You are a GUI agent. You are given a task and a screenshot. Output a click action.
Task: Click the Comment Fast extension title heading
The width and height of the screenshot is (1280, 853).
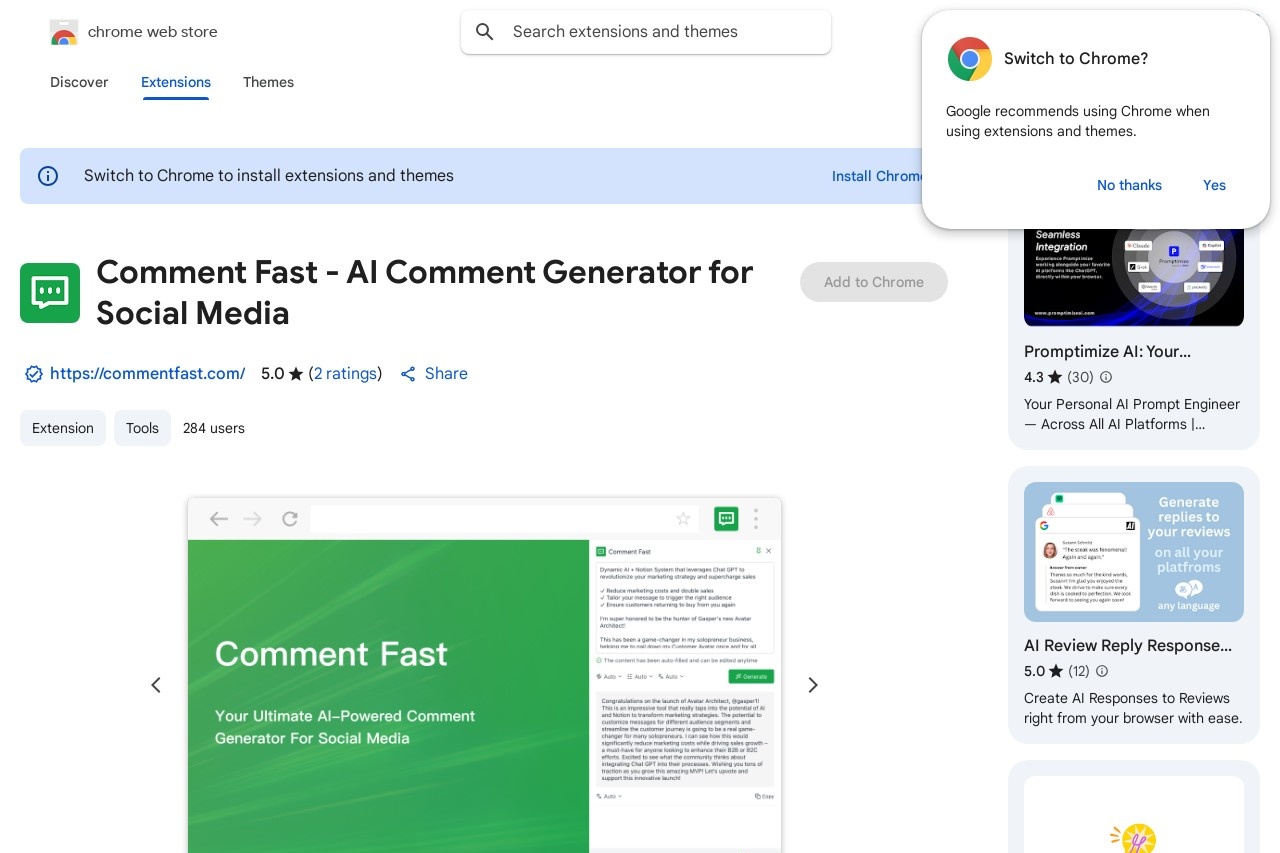(425, 292)
